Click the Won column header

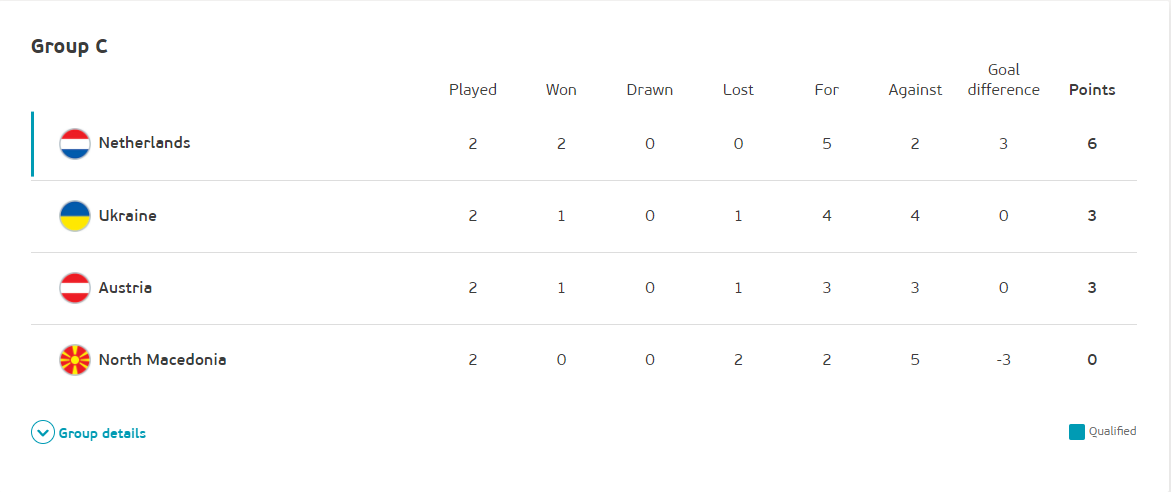(x=561, y=90)
